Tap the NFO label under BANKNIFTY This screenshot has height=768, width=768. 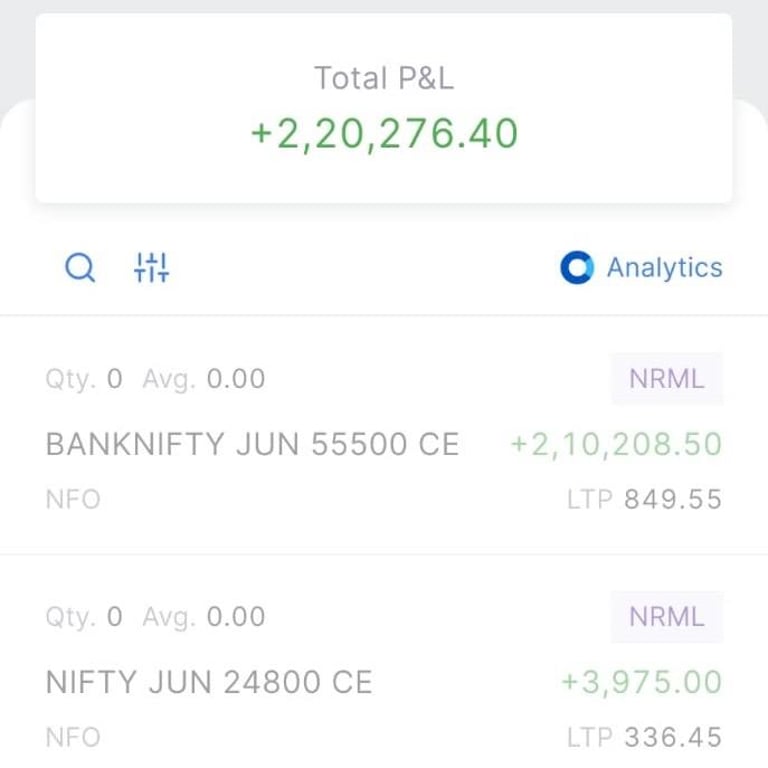click(x=73, y=500)
